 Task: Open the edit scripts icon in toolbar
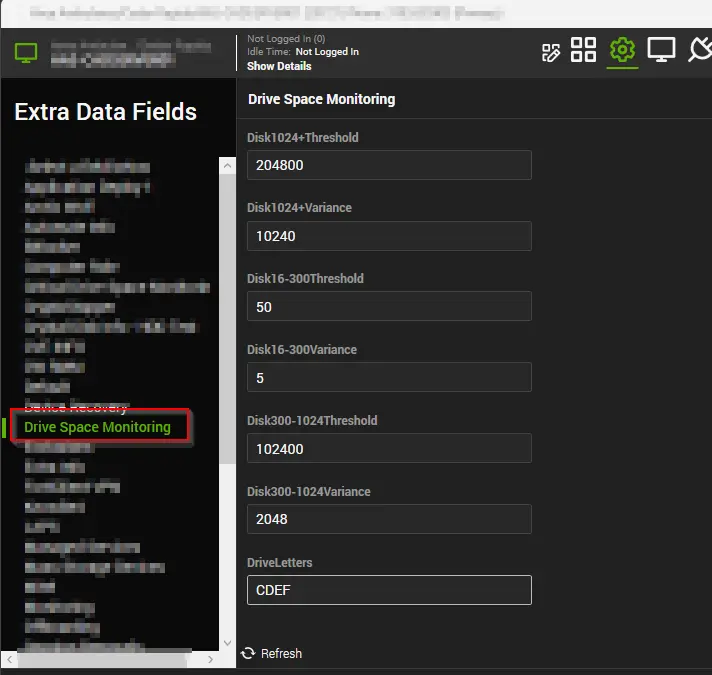pos(551,53)
